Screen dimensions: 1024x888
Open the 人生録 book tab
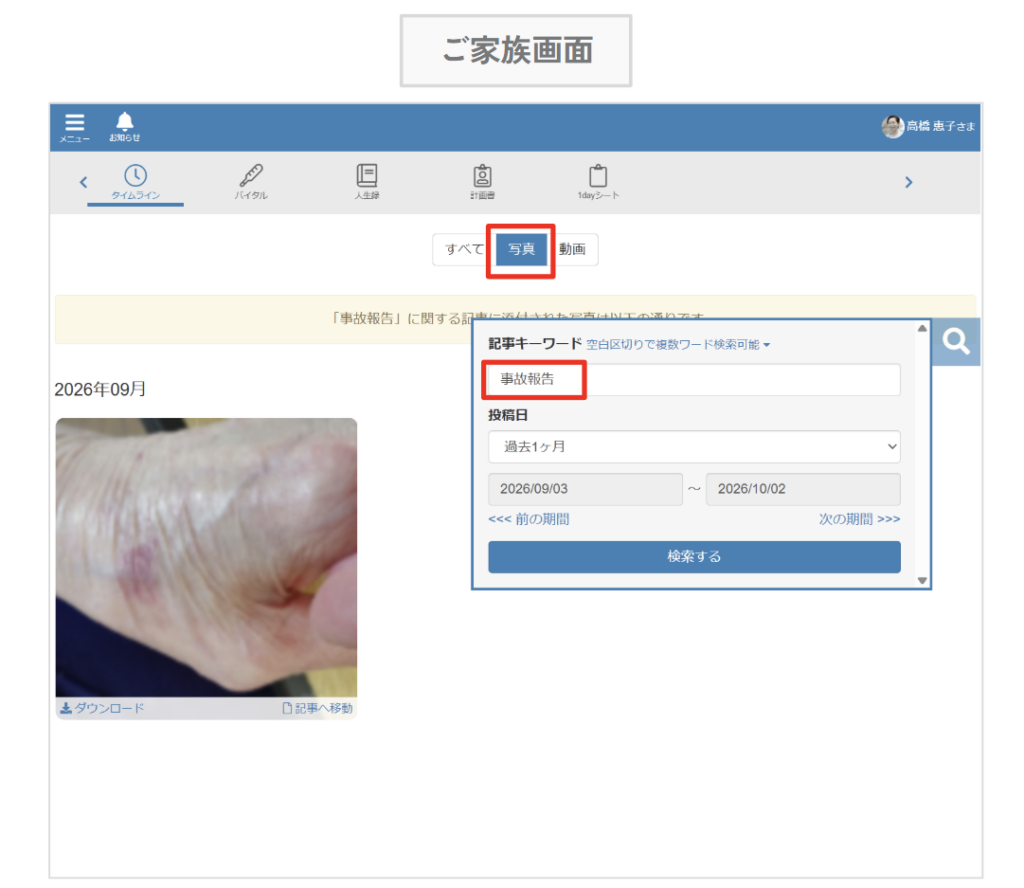click(x=367, y=182)
